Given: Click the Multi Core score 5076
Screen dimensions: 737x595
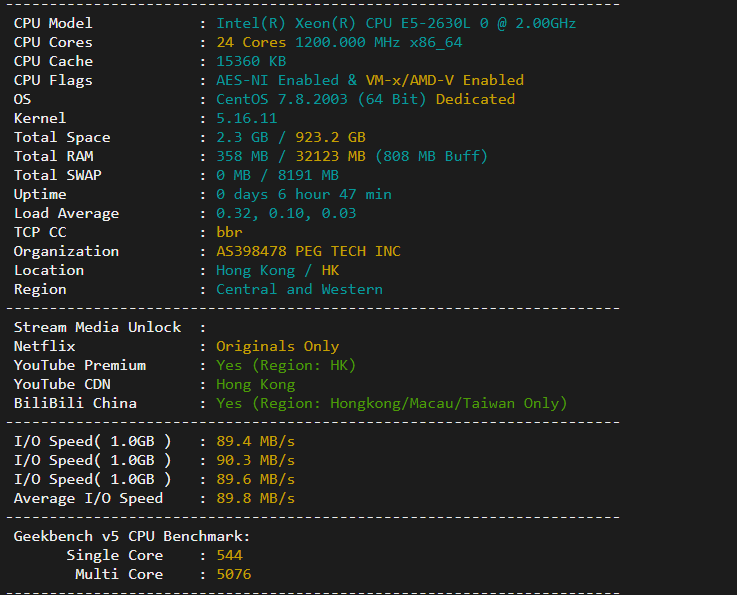Looking at the screenshot, I should 233,574.
